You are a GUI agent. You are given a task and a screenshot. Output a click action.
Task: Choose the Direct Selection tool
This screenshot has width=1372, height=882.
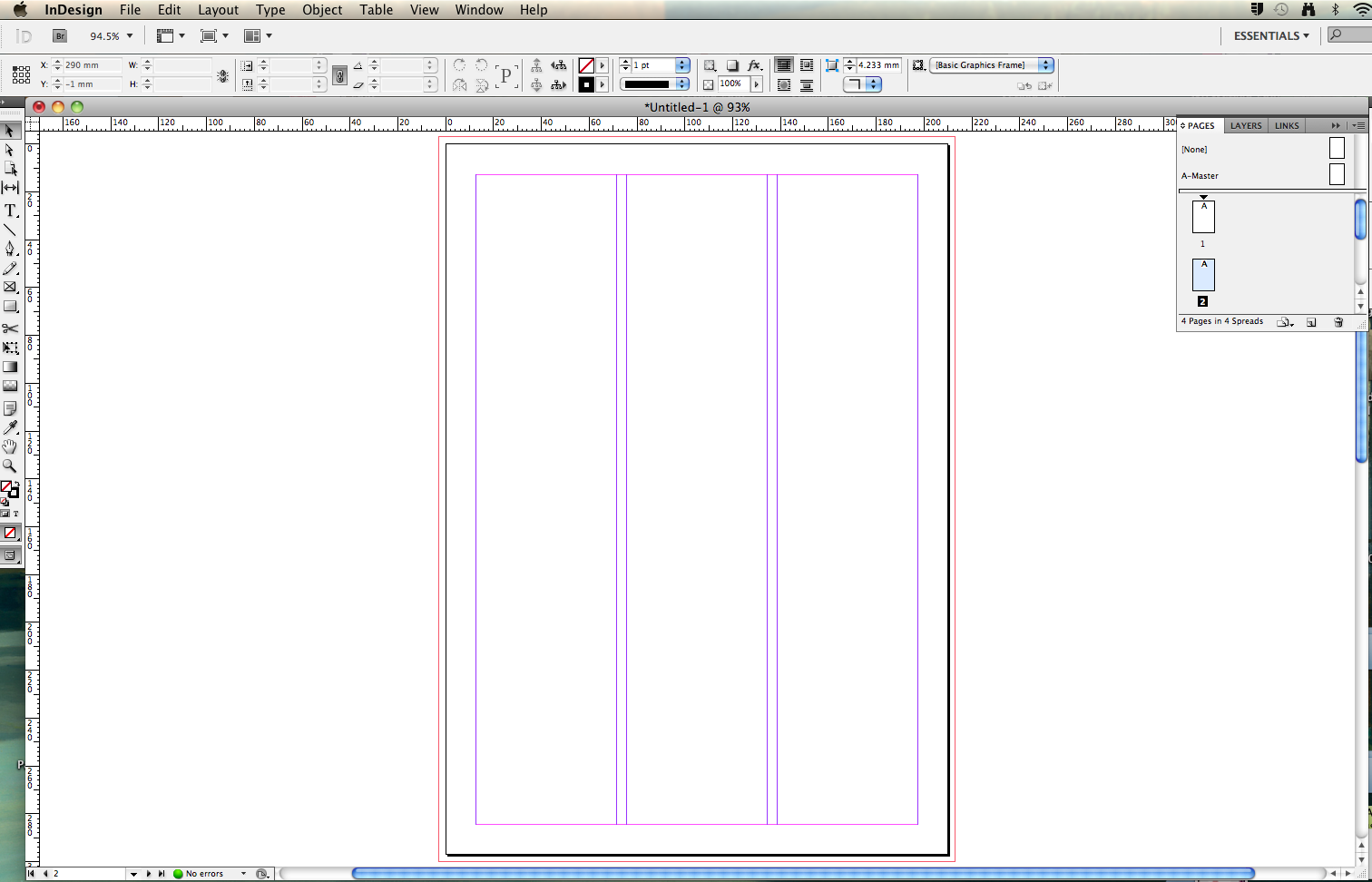(x=11, y=150)
